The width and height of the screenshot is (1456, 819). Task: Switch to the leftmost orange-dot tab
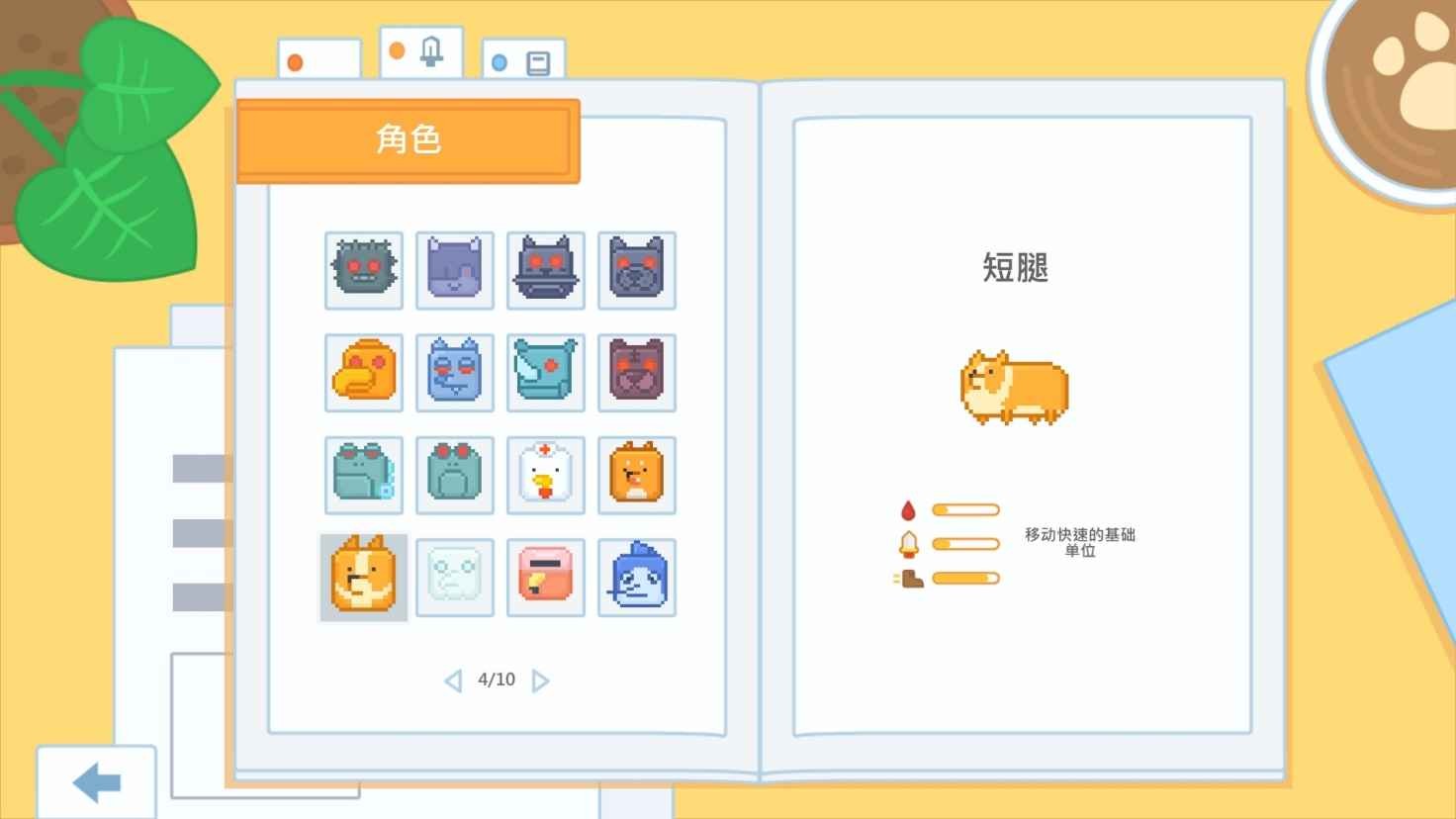[x=318, y=59]
